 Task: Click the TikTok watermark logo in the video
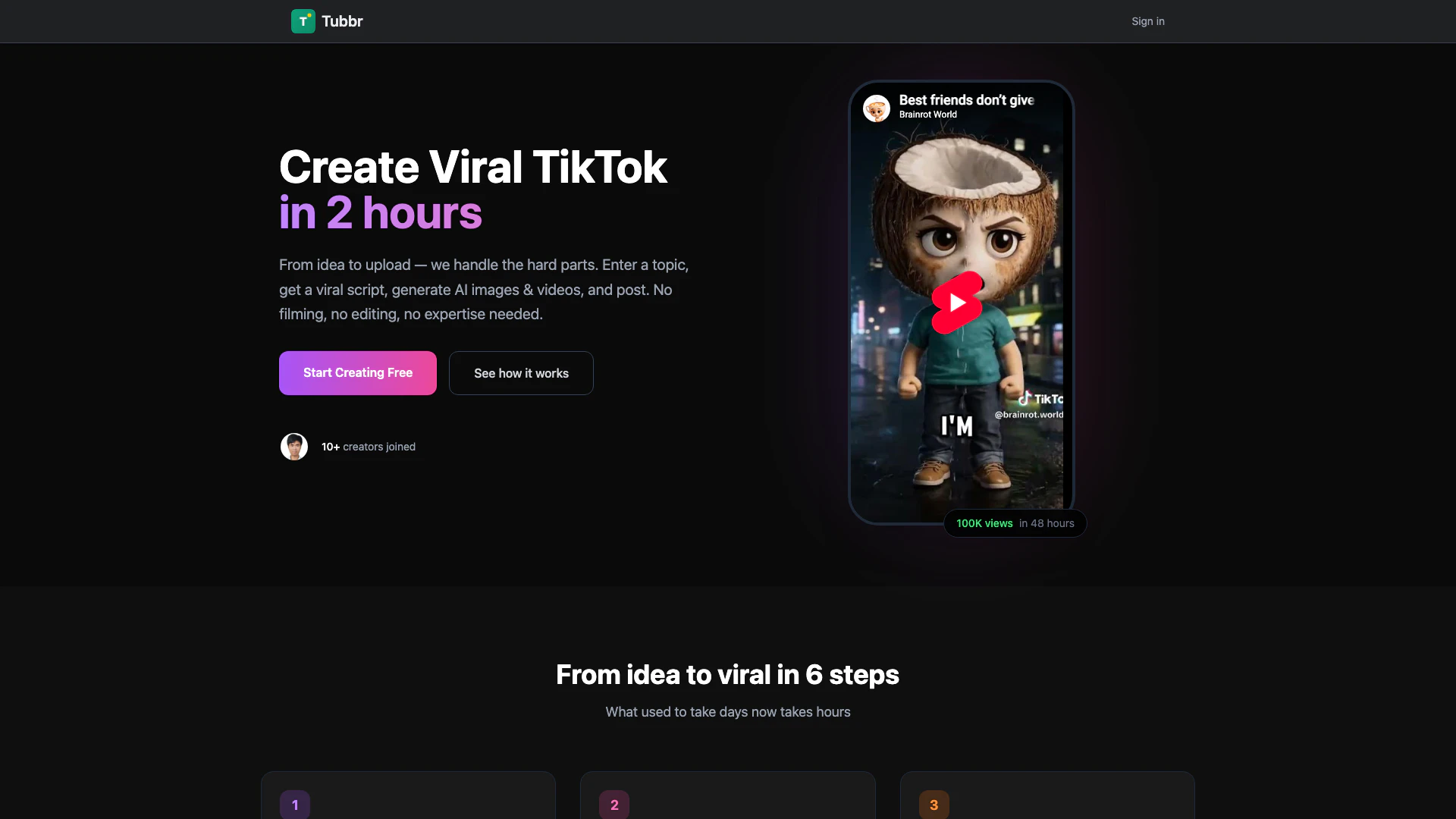pos(1040,399)
